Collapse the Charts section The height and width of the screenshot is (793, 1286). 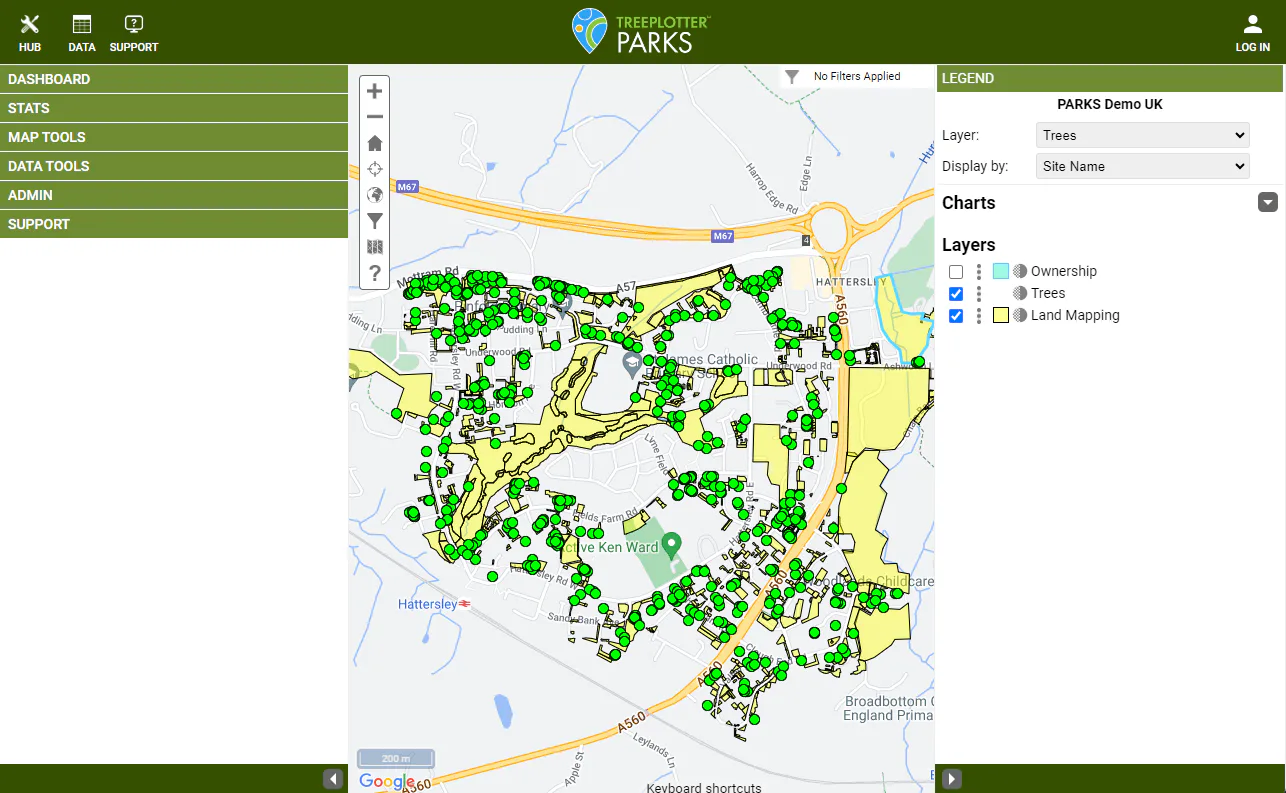point(1267,202)
